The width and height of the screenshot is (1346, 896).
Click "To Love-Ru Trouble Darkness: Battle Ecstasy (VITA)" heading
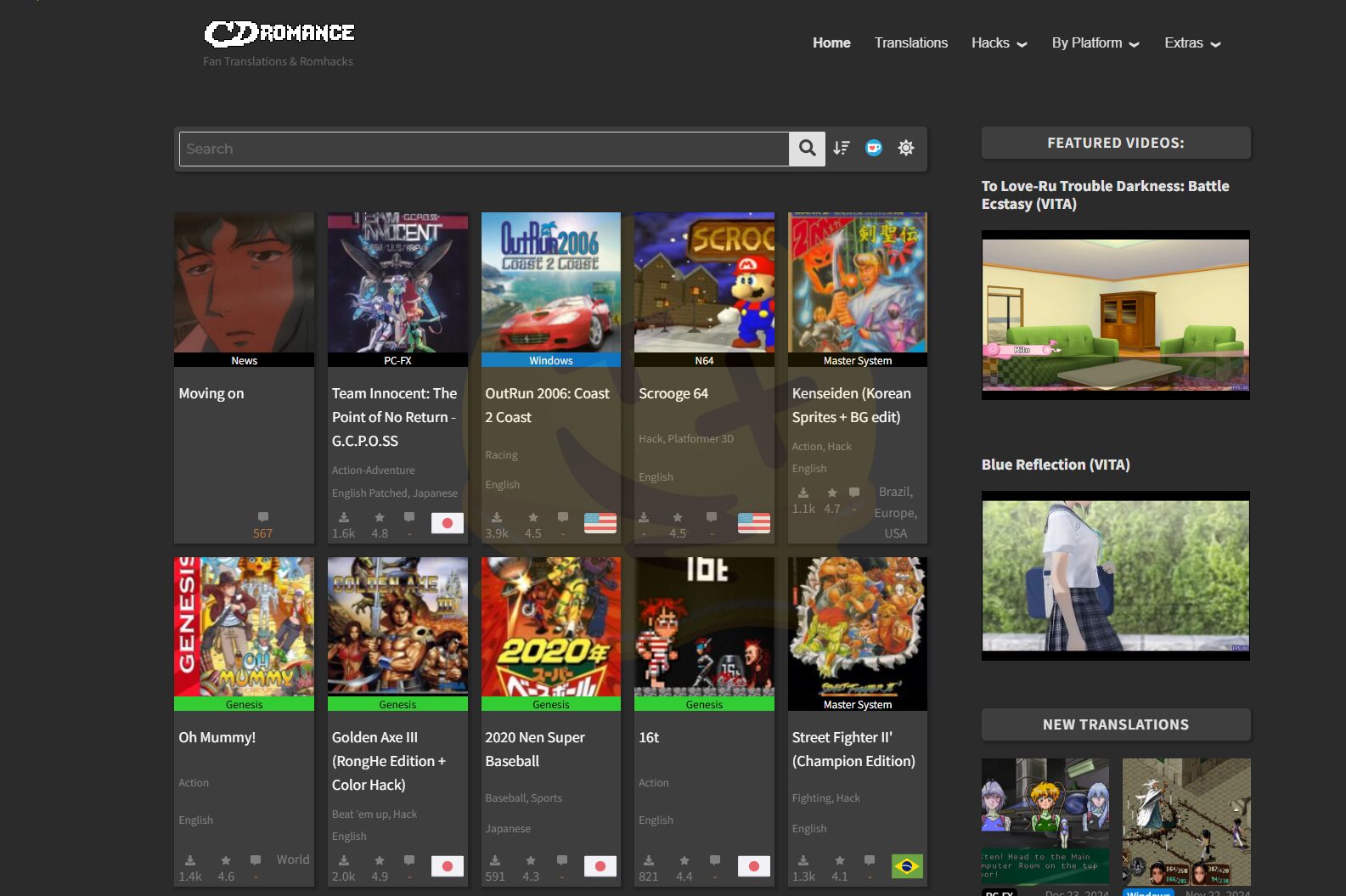[1106, 194]
